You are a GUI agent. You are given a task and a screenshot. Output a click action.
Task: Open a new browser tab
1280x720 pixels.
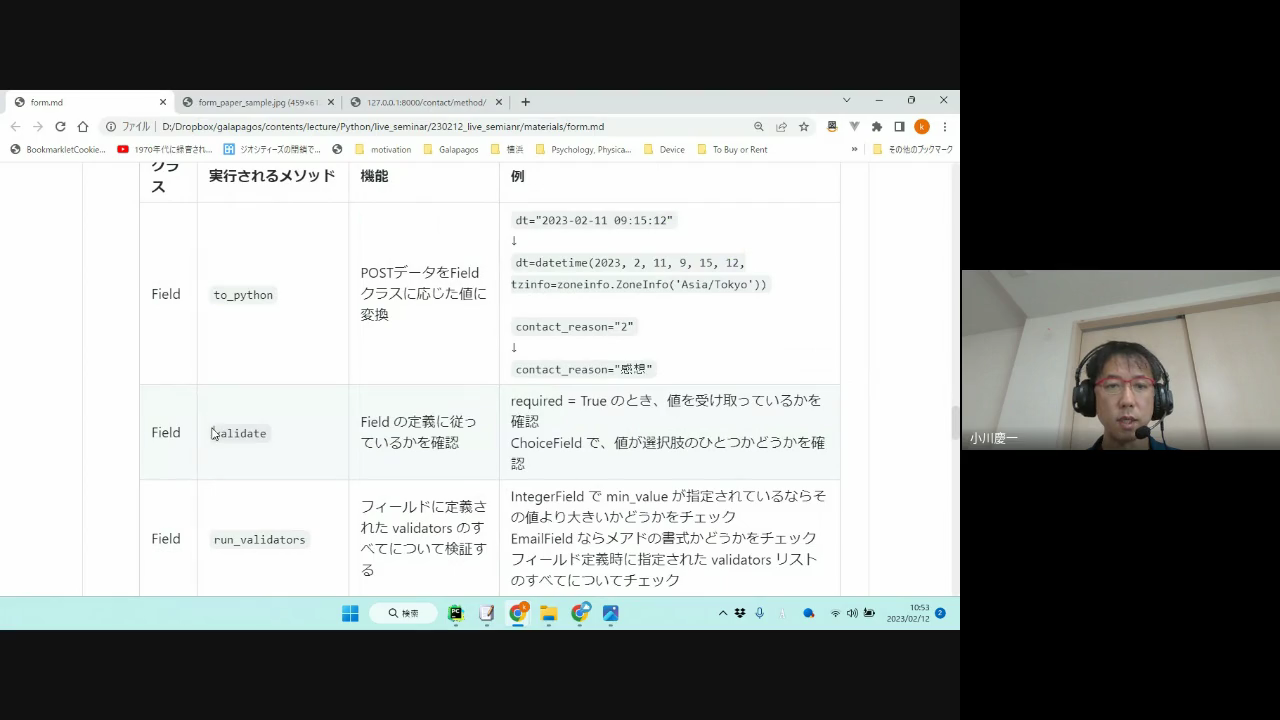pyautogui.click(x=525, y=102)
